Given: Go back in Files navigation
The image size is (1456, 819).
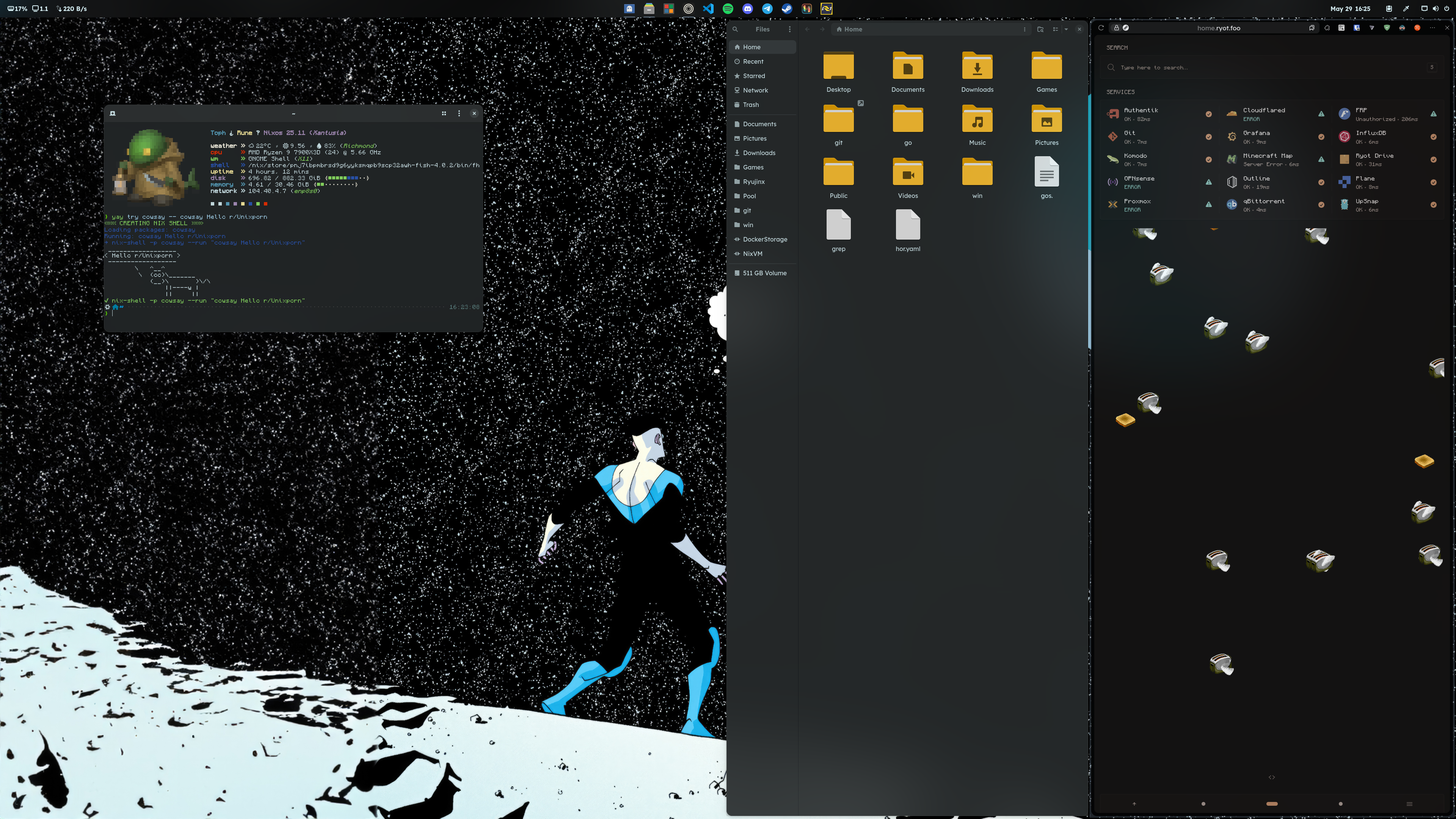Looking at the screenshot, I should click(807, 30).
